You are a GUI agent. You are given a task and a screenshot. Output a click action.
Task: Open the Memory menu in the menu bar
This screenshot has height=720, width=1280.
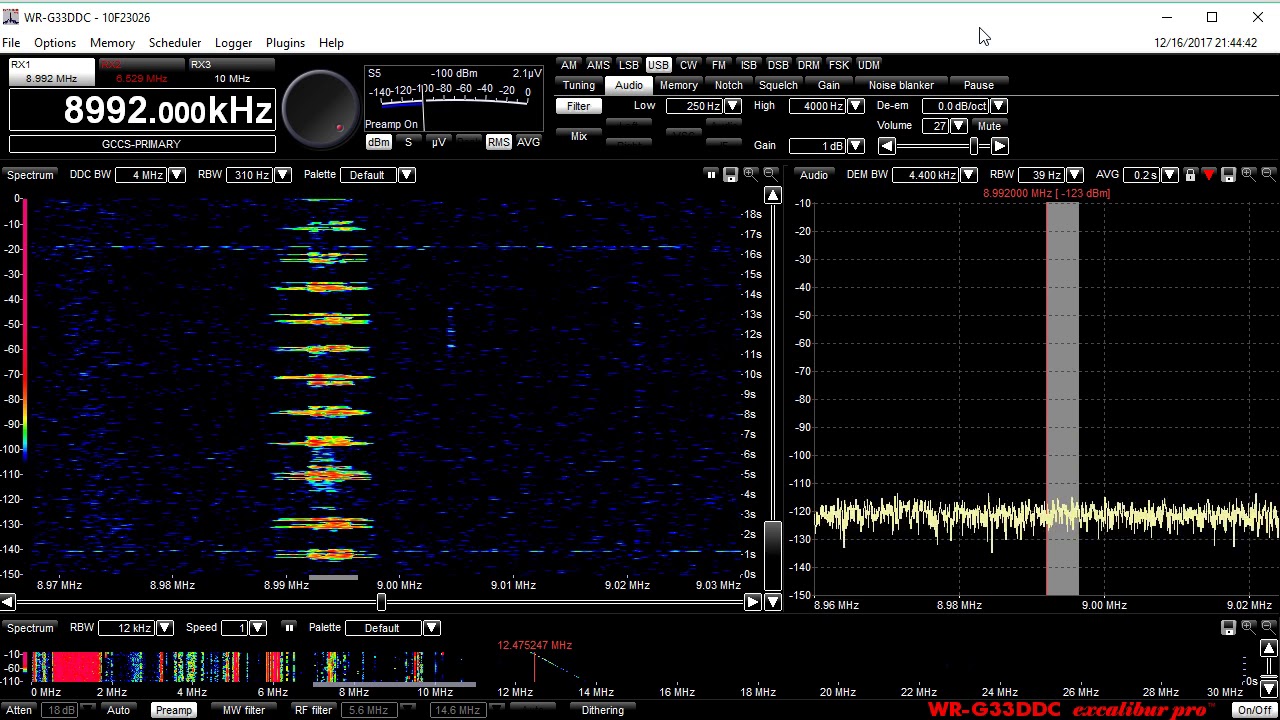[112, 43]
